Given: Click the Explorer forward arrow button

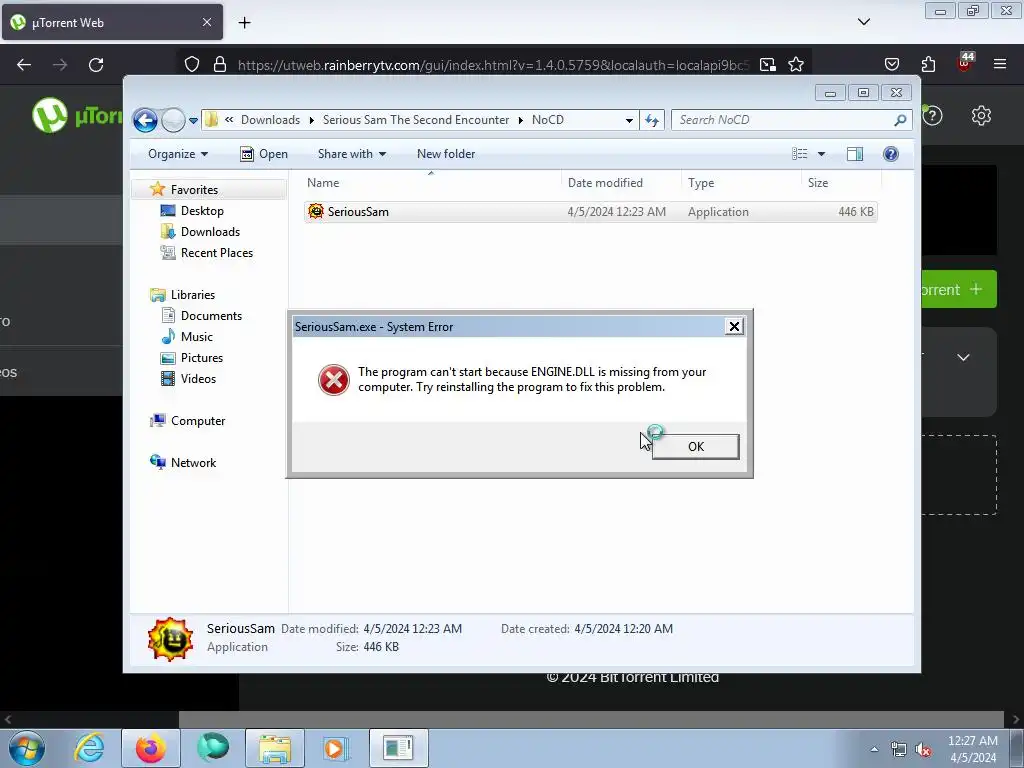Looking at the screenshot, I should click(173, 120).
